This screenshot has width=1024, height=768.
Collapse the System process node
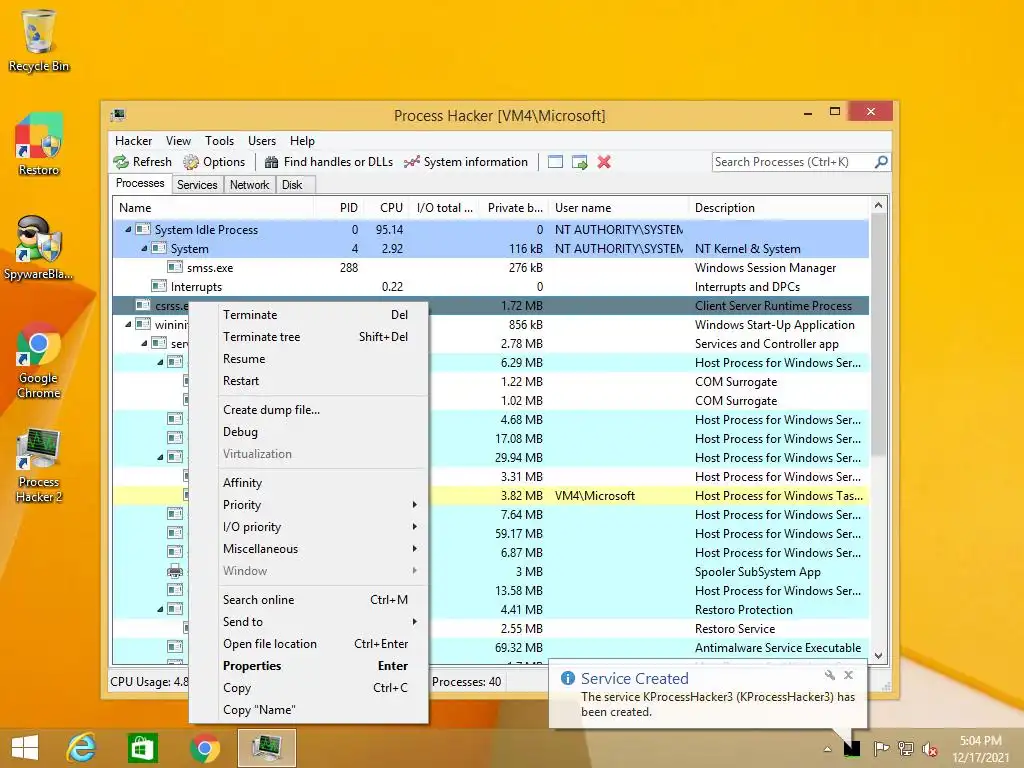tap(144, 248)
